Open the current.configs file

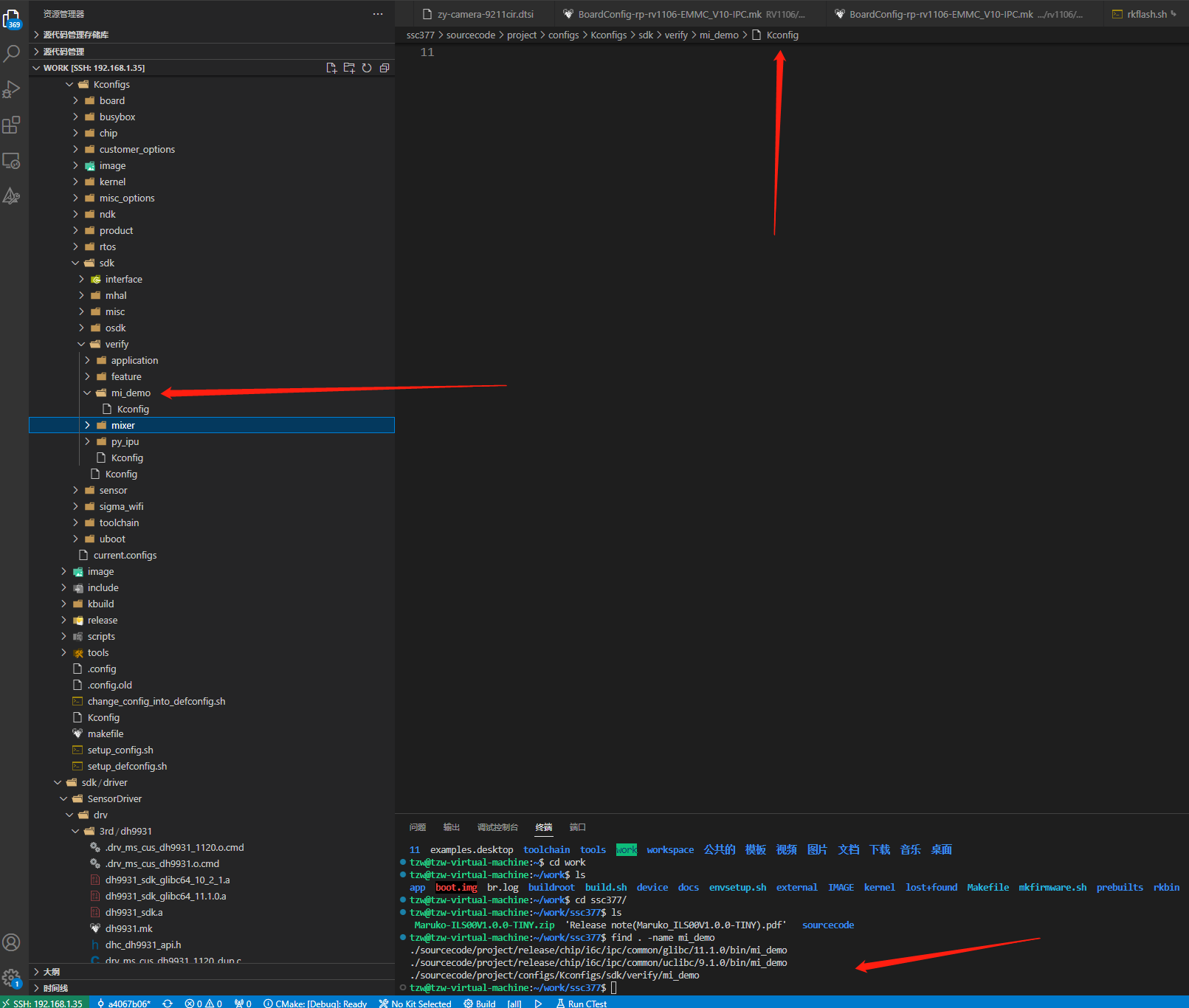tap(125, 555)
